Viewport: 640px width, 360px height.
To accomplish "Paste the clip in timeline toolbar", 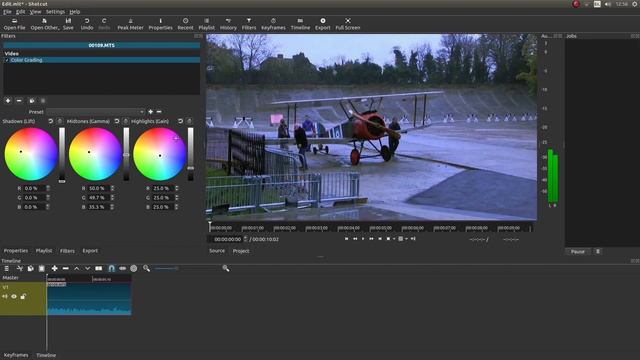I will 42,268.
